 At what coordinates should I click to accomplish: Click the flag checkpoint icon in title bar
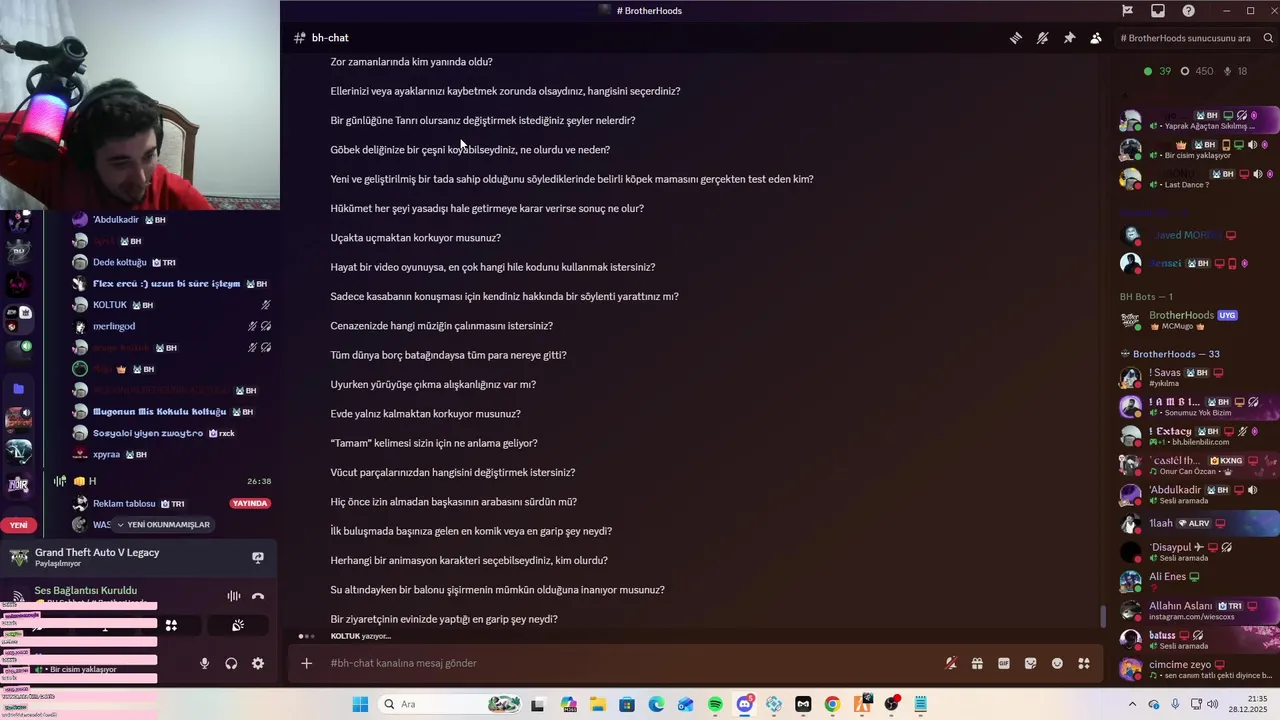pos(1127,11)
